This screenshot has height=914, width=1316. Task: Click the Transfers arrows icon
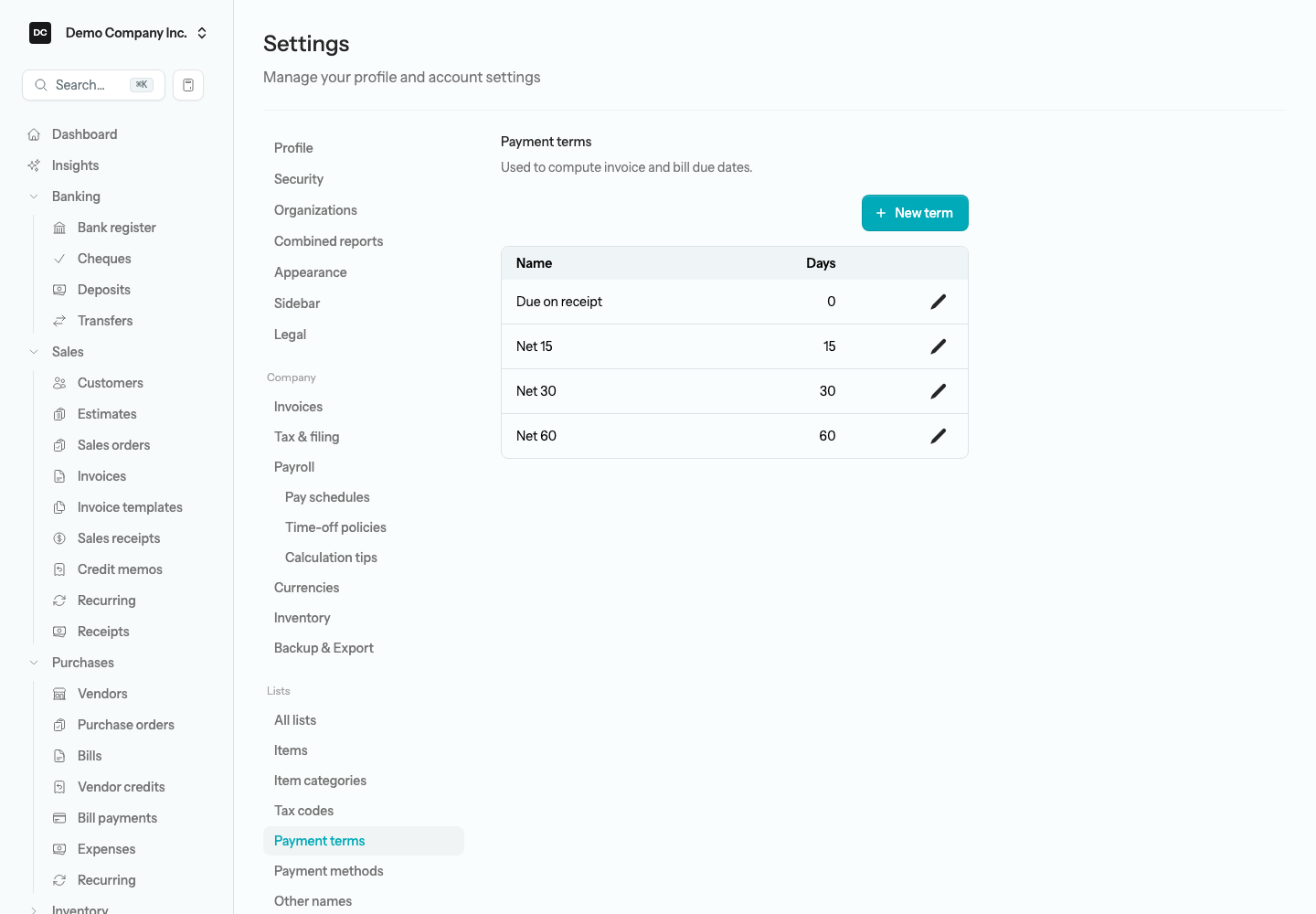[59, 321]
